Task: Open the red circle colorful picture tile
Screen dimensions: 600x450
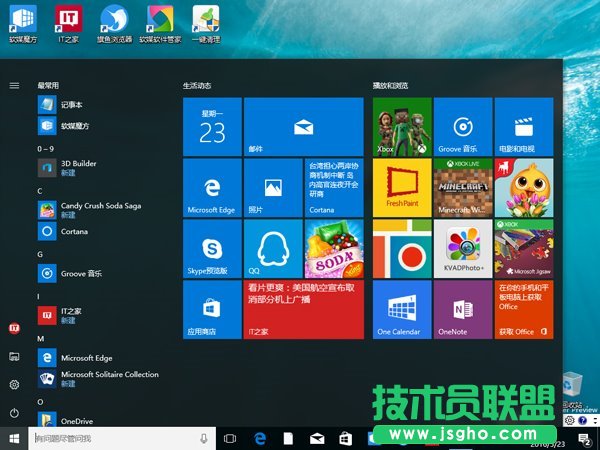Action: [x=402, y=248]
